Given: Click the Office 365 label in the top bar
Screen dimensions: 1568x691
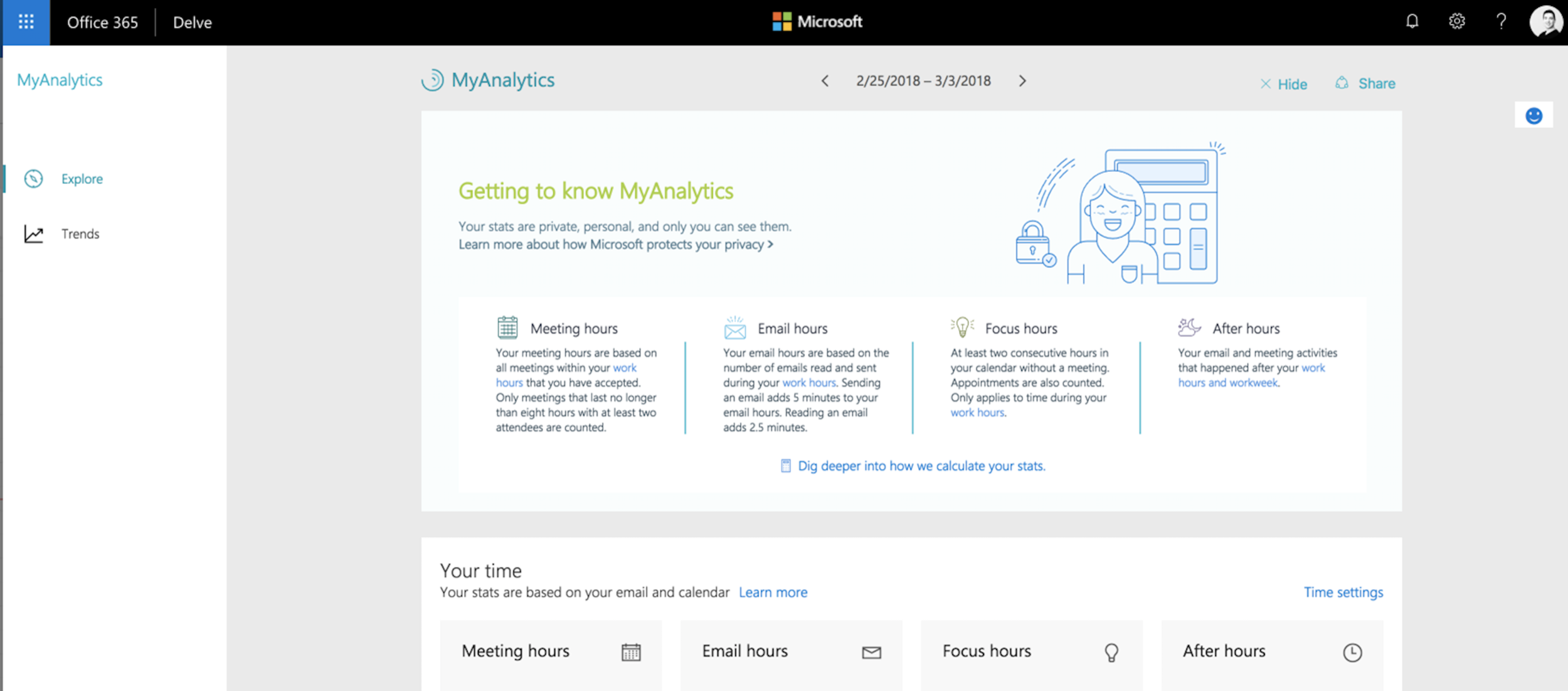Looking at the screenshot, I should (x=102, y=22).
